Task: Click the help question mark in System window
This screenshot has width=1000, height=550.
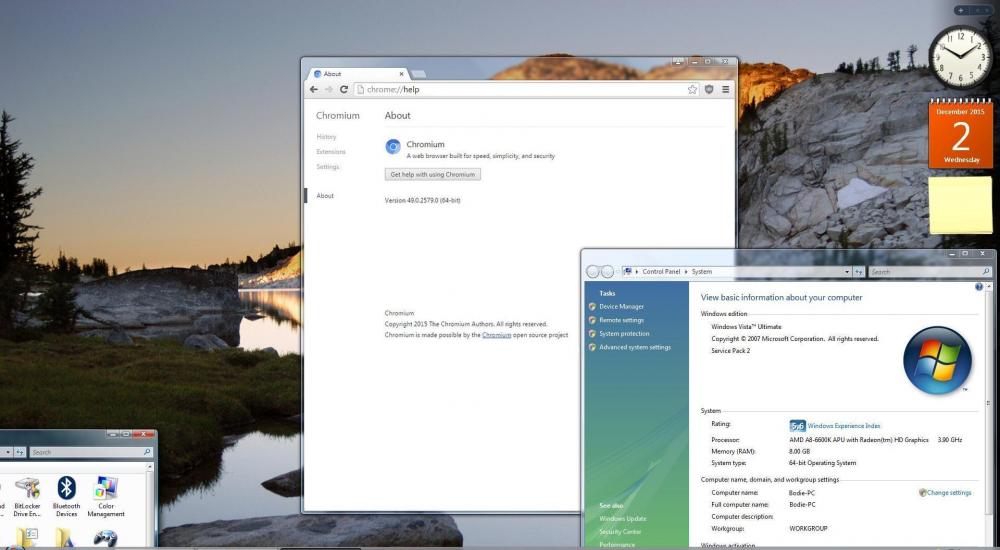Action: click(978, 287)
